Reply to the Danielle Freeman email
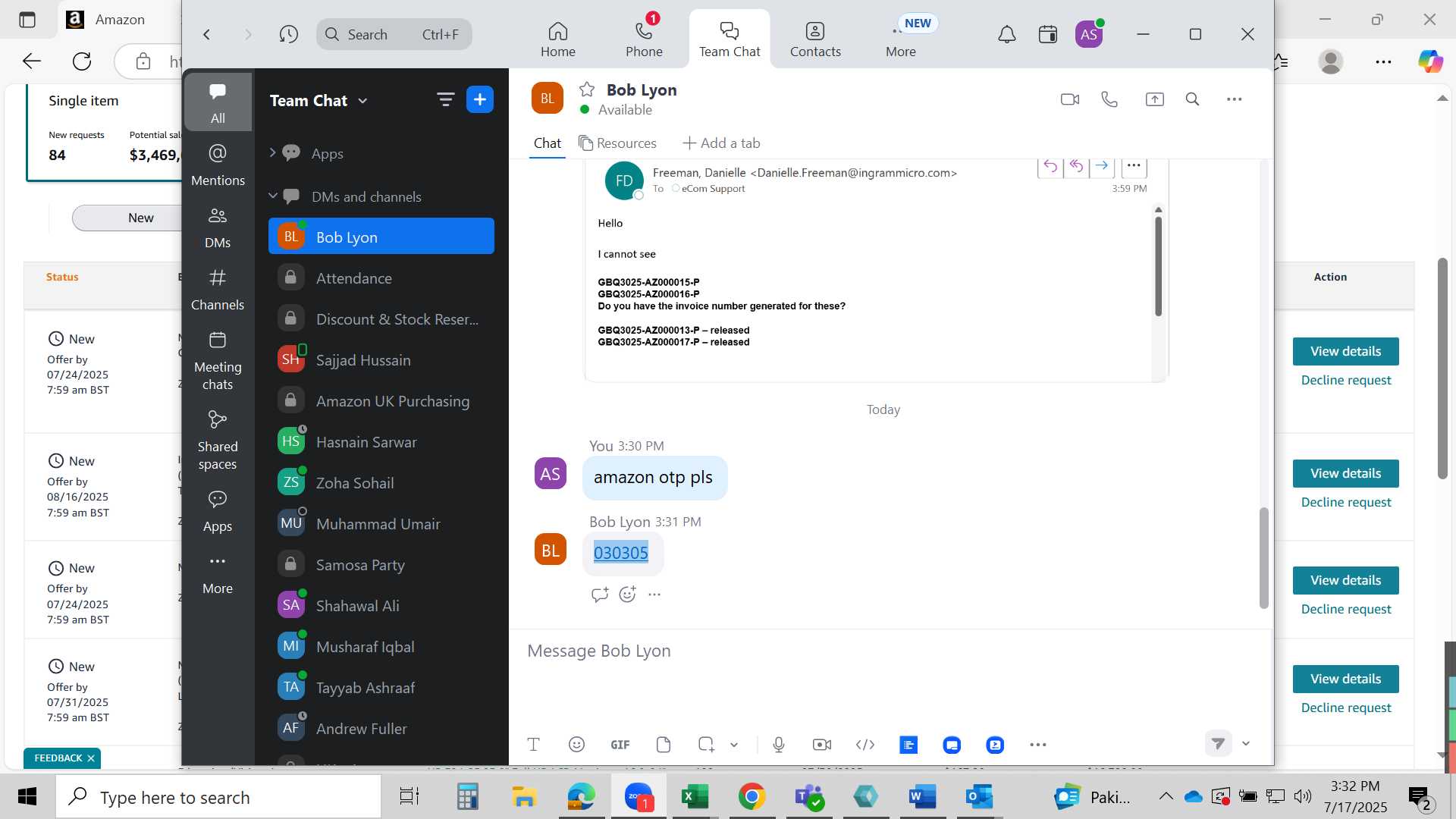1456x819 pixels. pos(1050,166)
